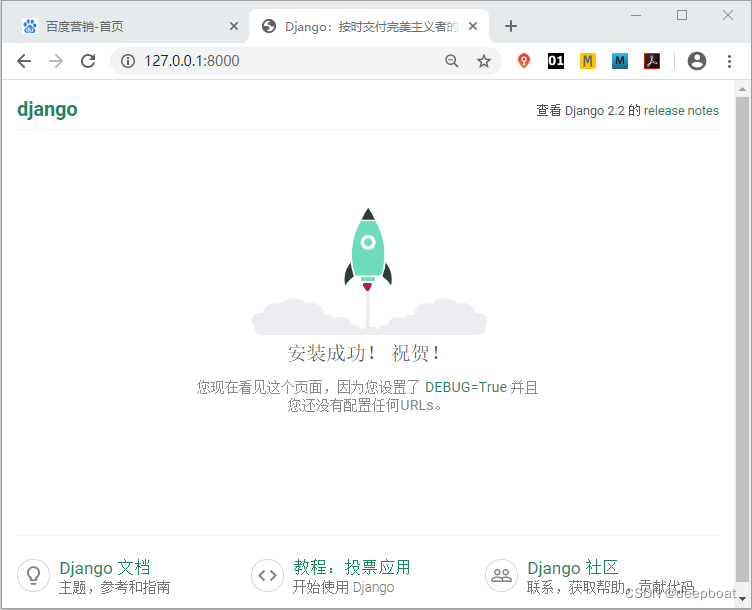Click the scrollbar down arrow
Viewport: 752px width, 610px height.
742,598
